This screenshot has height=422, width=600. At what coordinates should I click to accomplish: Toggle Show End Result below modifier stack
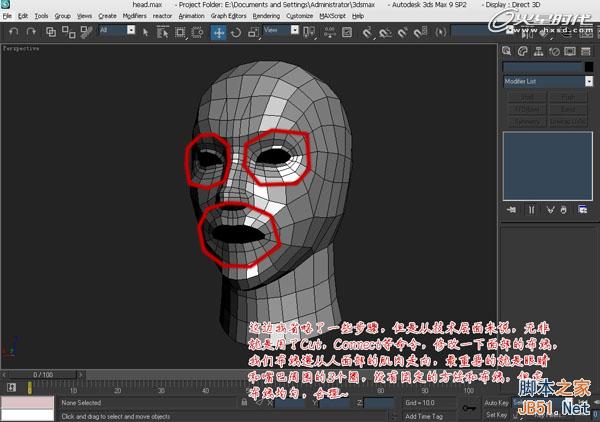[x=530, y=209]
